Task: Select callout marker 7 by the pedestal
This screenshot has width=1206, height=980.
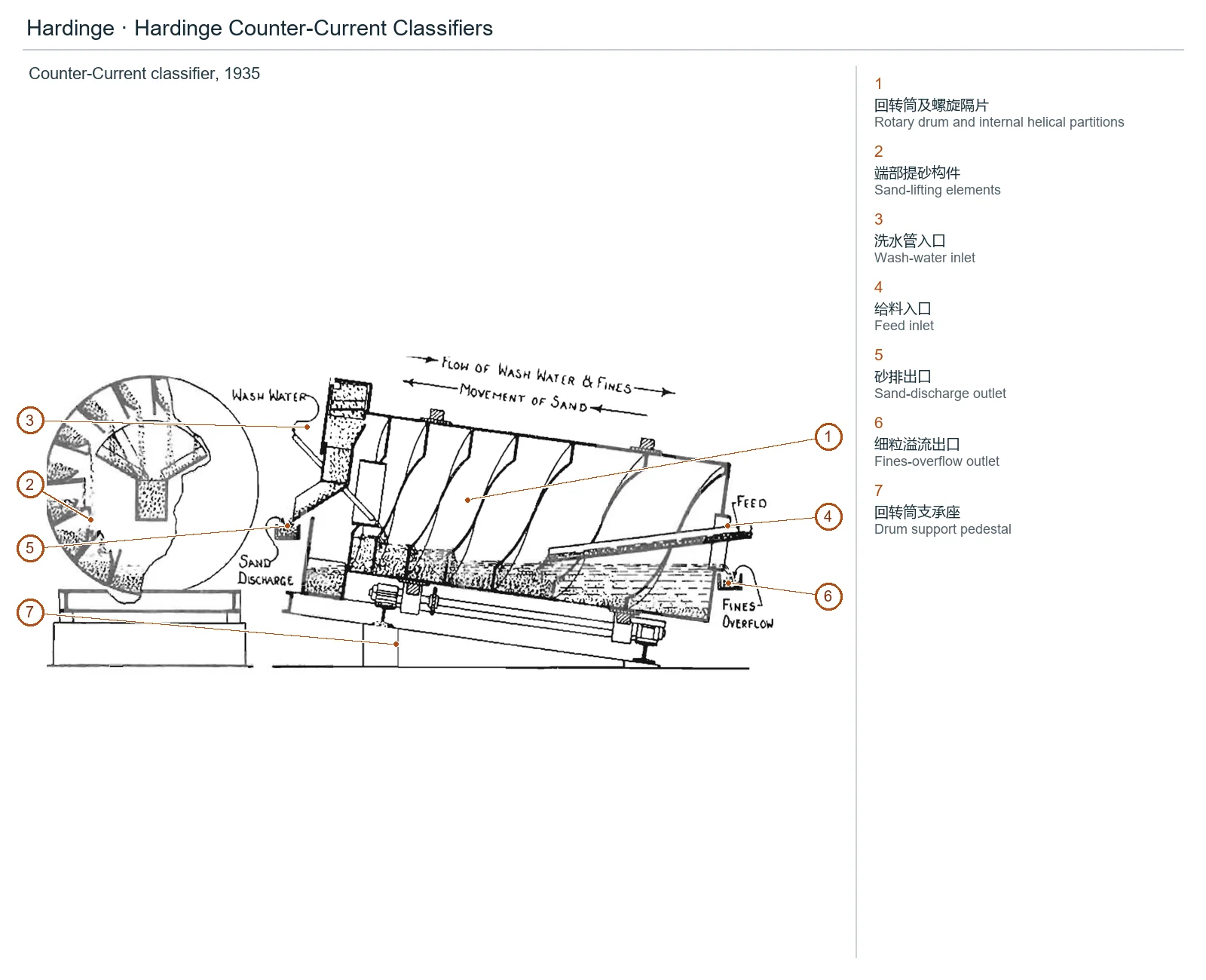Action: coord(30,611)
